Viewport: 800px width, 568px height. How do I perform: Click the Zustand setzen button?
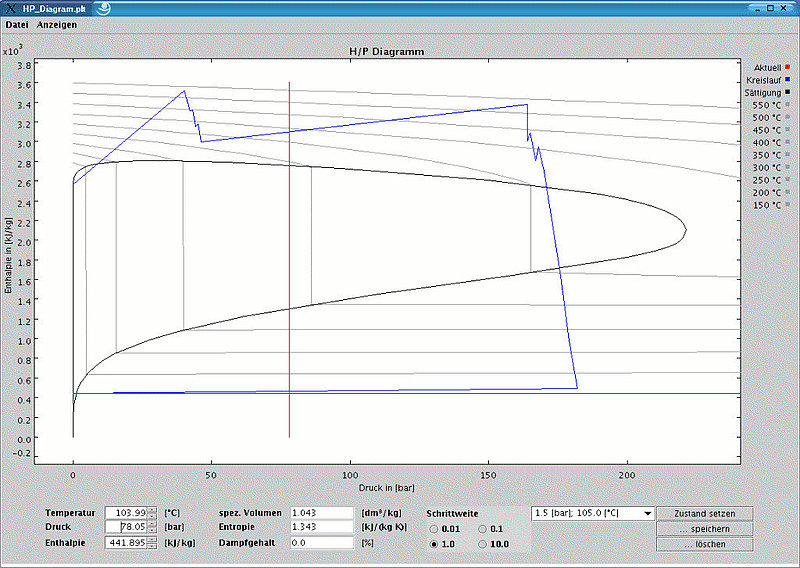click(x=705, y=513)
